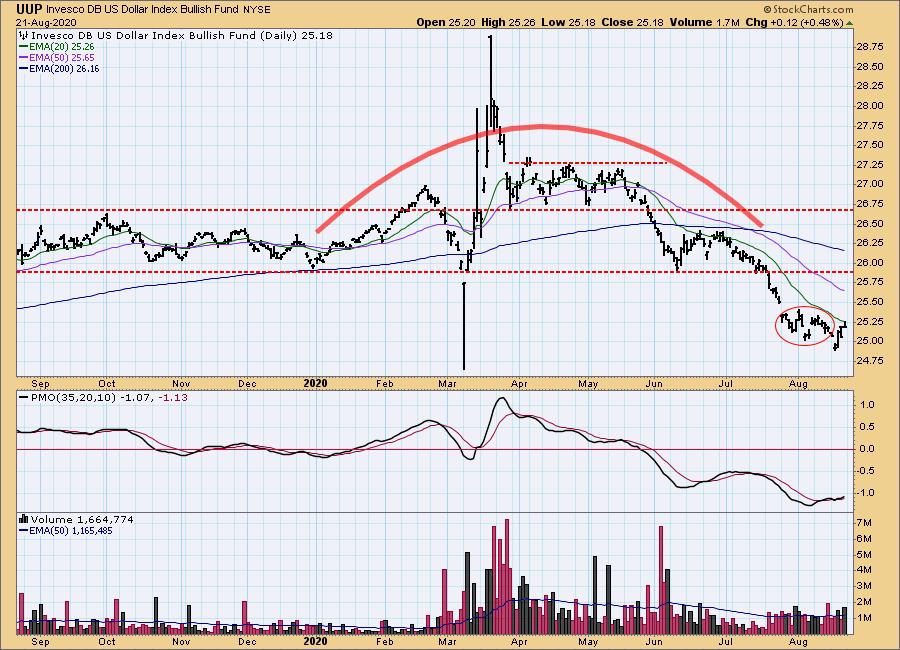The height and width of the screenshot is (650, 900).
Task: Click the 26.00 price axis label
Action: 870,262
